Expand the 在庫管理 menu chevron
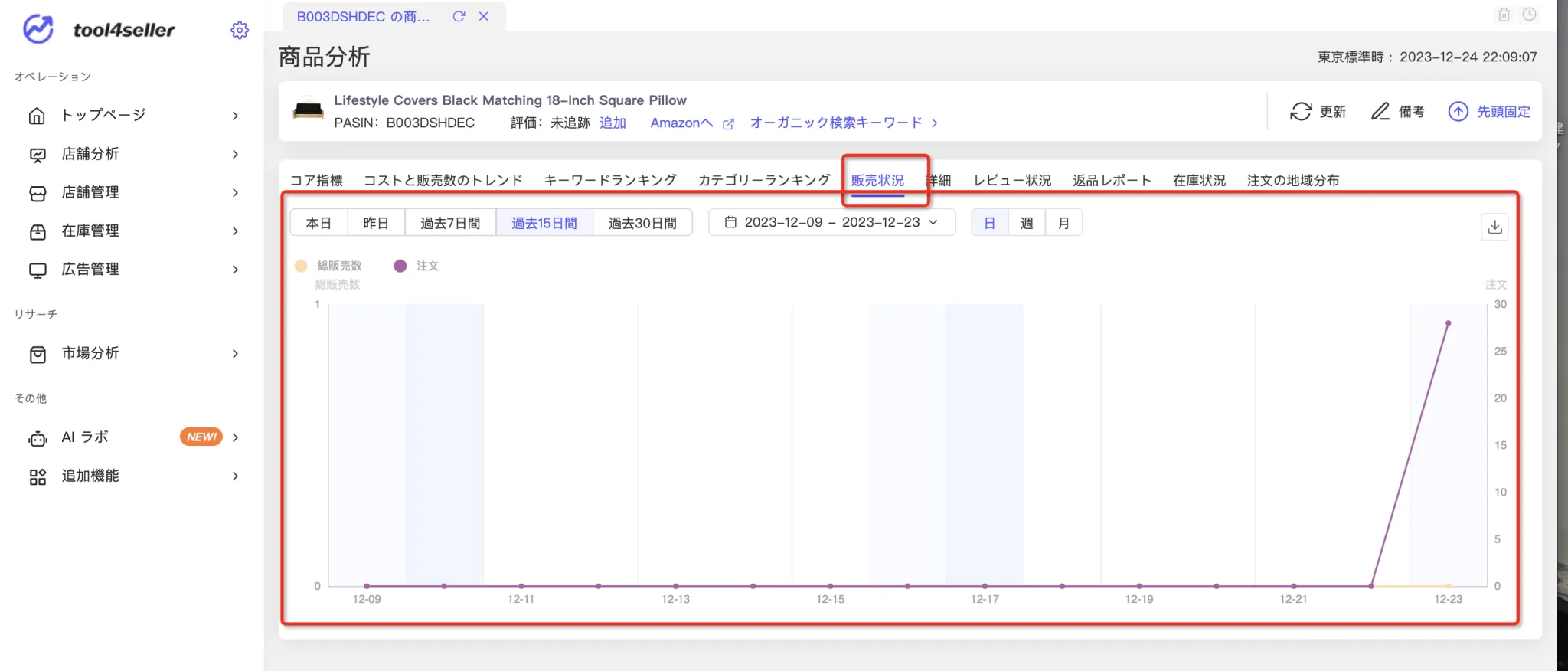1568x671 pixels. coord(235,231)
